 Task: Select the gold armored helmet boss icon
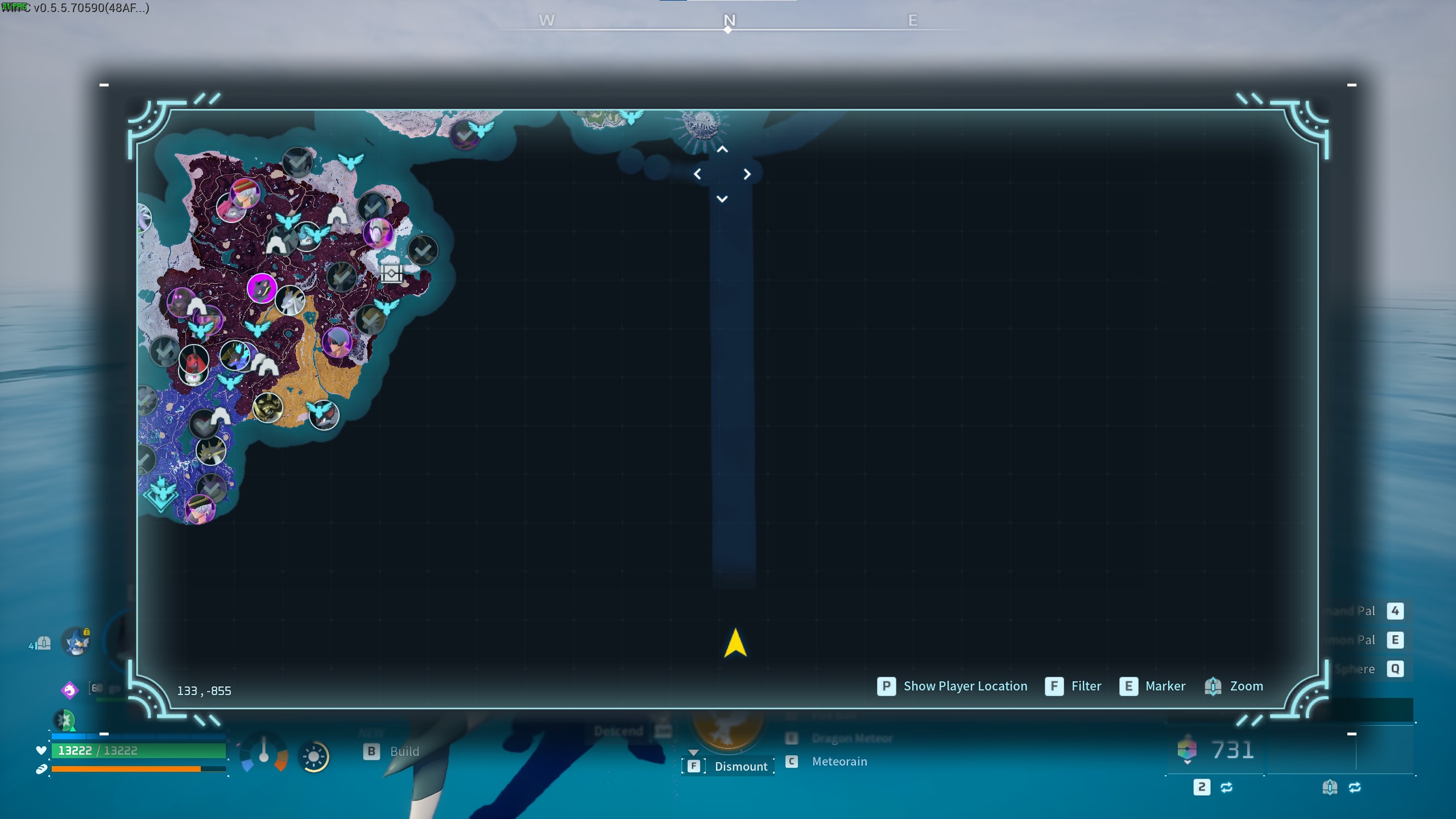(x=267, y=407)
